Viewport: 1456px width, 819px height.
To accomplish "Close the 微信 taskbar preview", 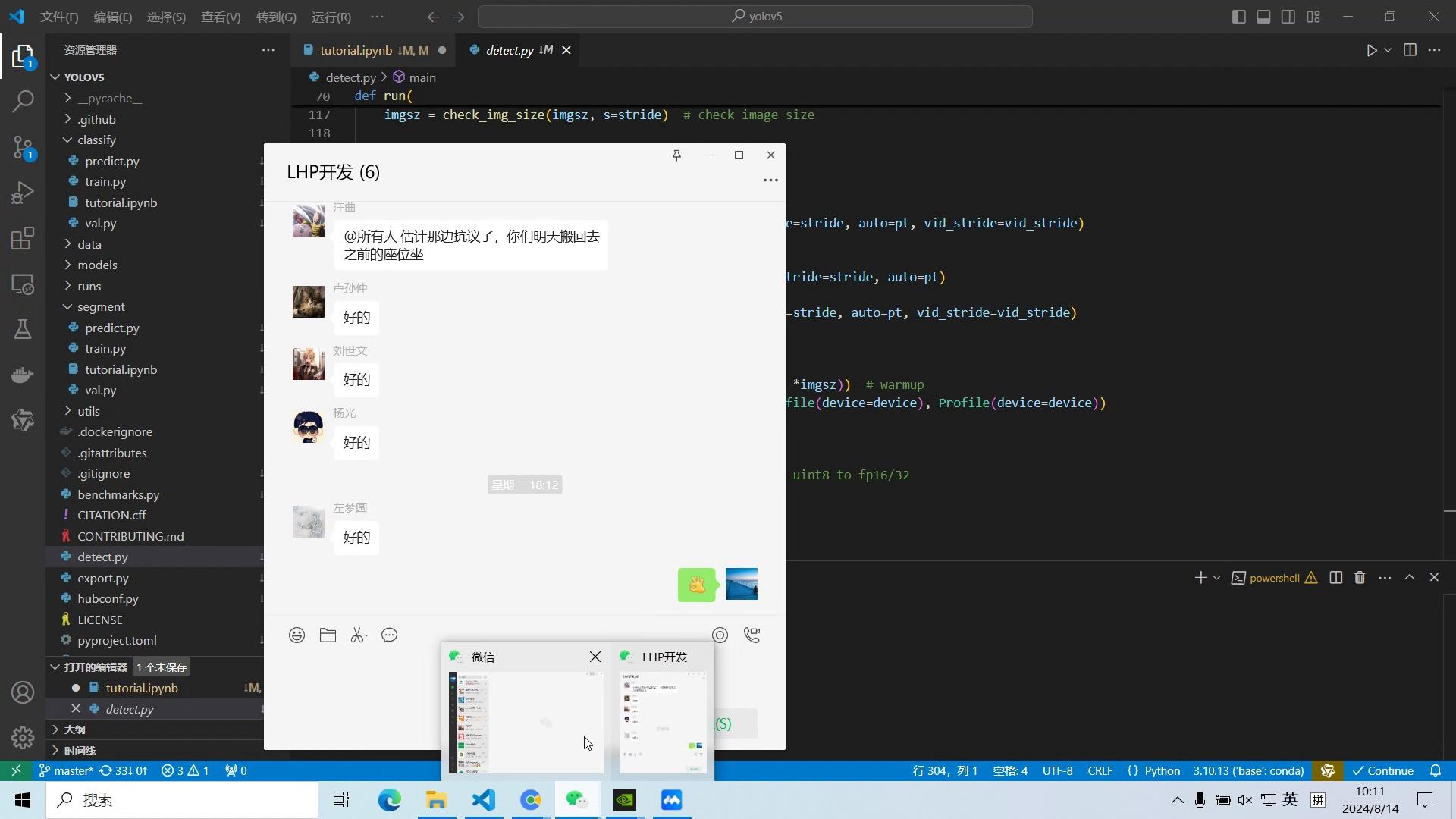I will (x=595, y=657).
